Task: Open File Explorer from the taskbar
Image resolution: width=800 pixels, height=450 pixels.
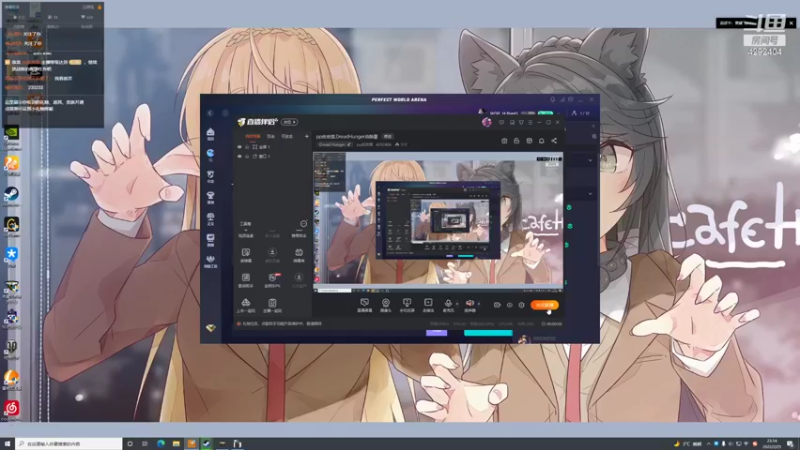Action: click(x=176, y=444)
